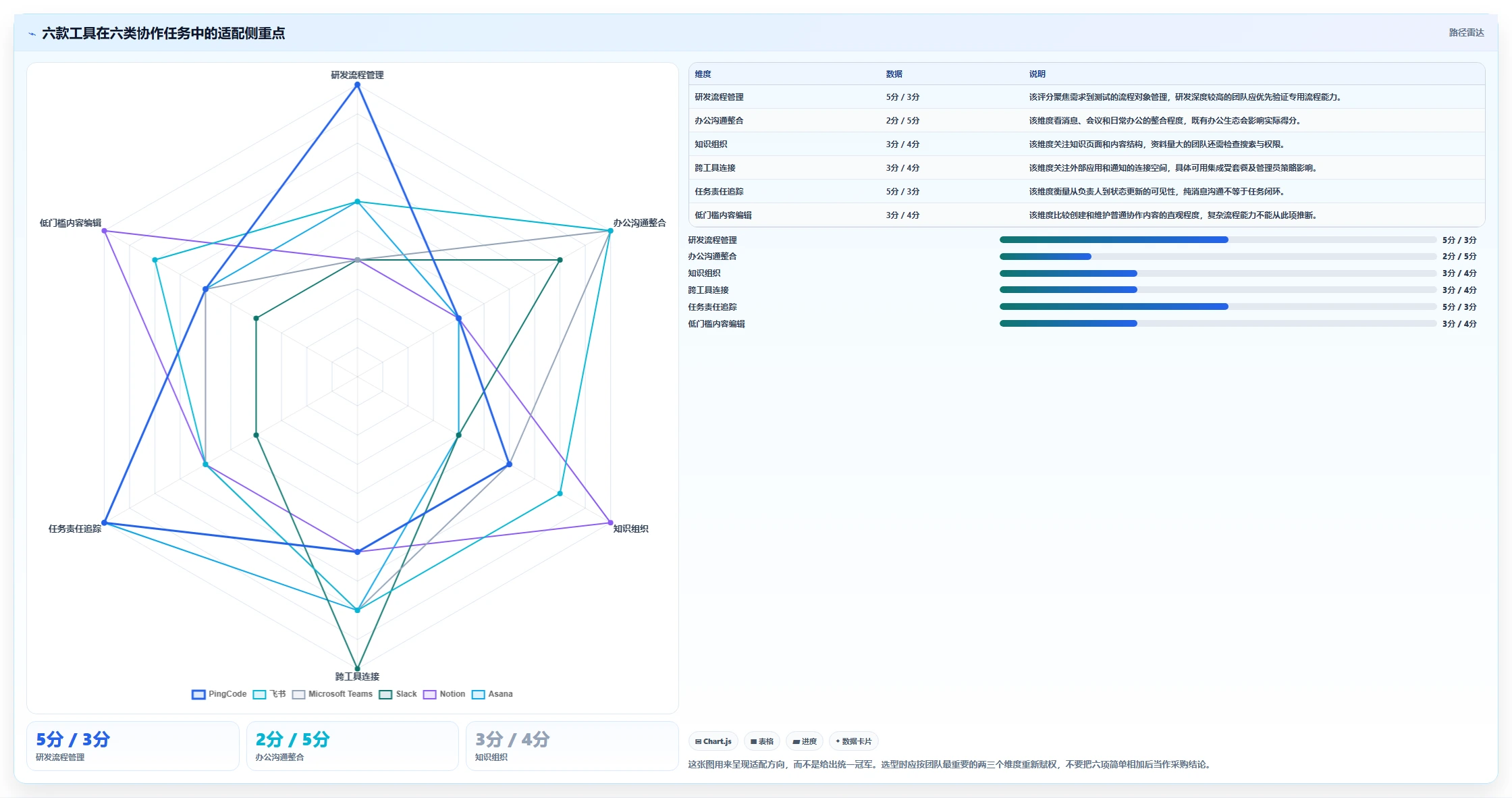The width and height of the screenshot is (1512, 798).
Task: Click the 低门槛内容编辑 axis label on radar
Action: coord(70,223)
